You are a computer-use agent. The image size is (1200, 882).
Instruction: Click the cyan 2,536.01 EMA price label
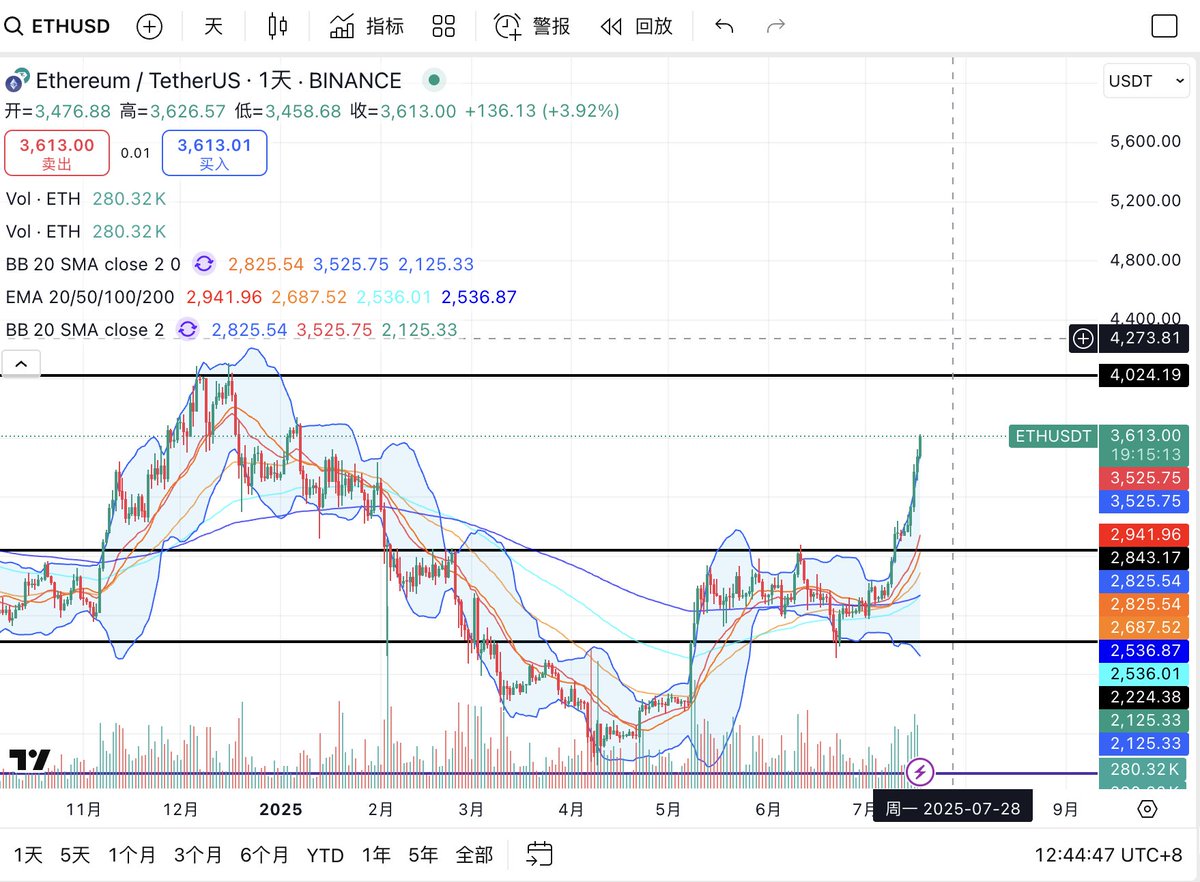(1145, 673)
